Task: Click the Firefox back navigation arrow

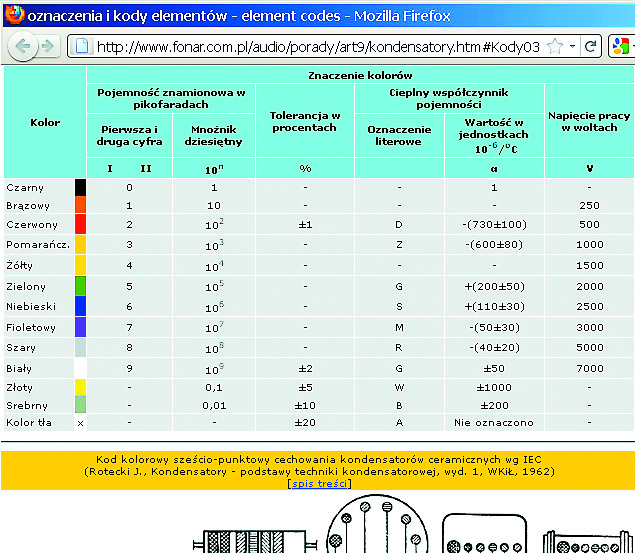Action: coord(23,46)
